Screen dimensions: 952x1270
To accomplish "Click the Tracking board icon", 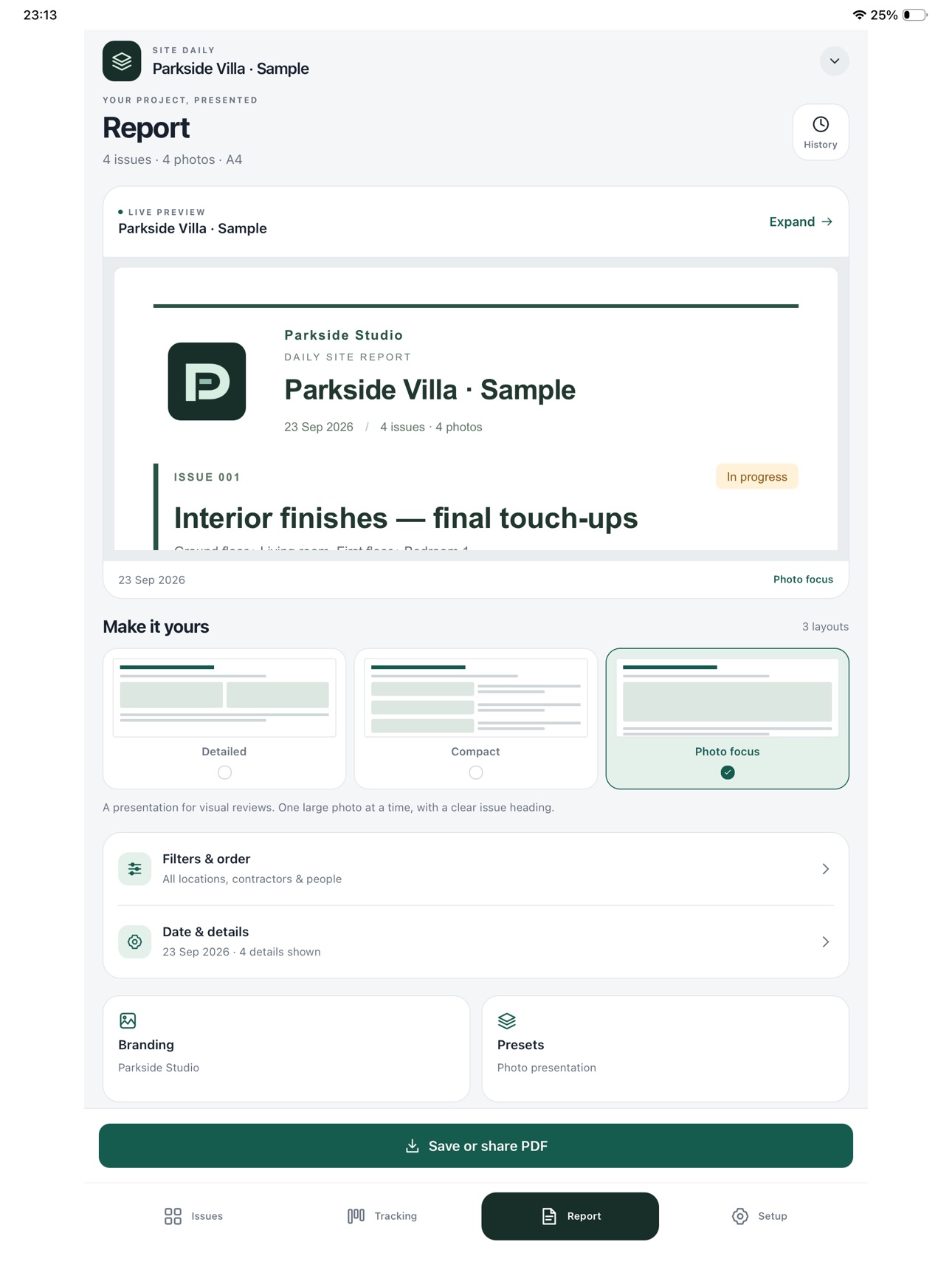I will point(356,1216).
